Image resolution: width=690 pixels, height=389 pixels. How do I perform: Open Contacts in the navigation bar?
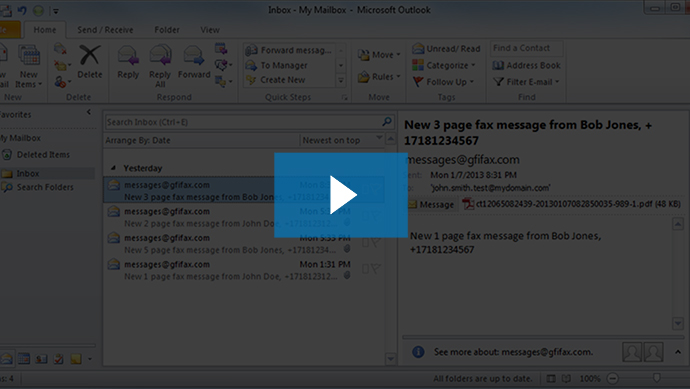41,359
